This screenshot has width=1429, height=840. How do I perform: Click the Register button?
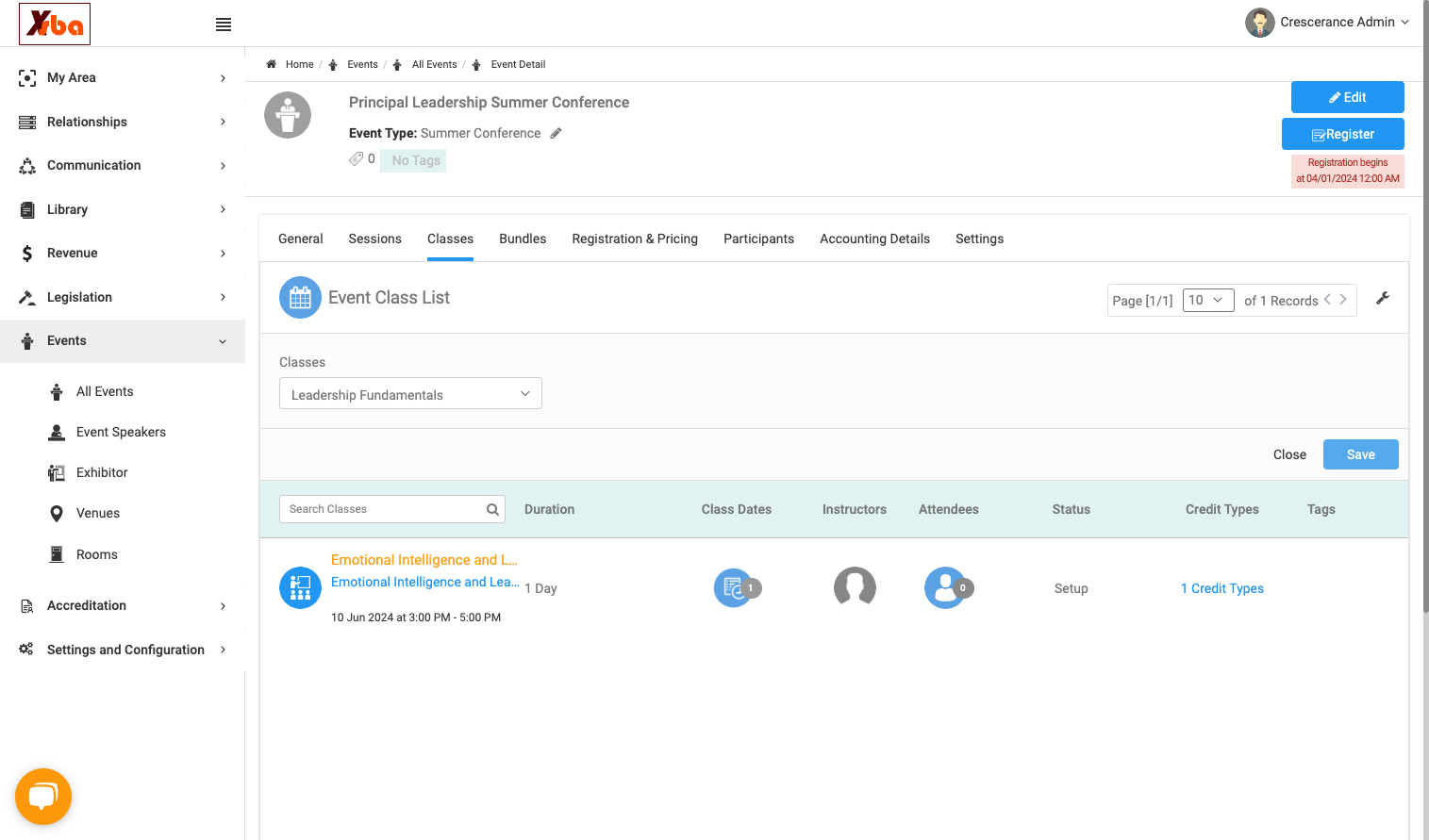click(x=1343, y=134)
